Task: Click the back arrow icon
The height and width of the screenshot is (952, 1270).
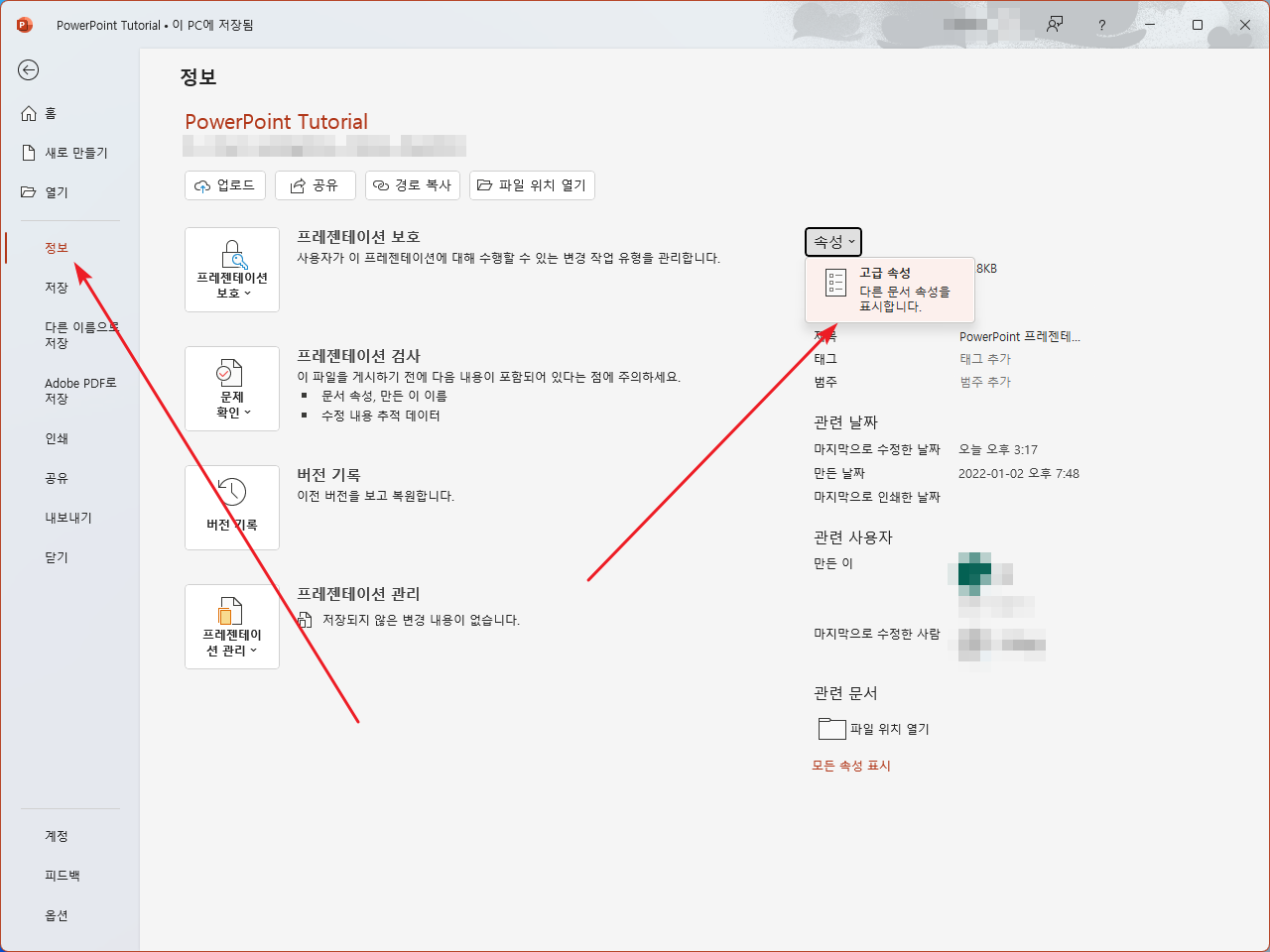Action: point(29,69)
